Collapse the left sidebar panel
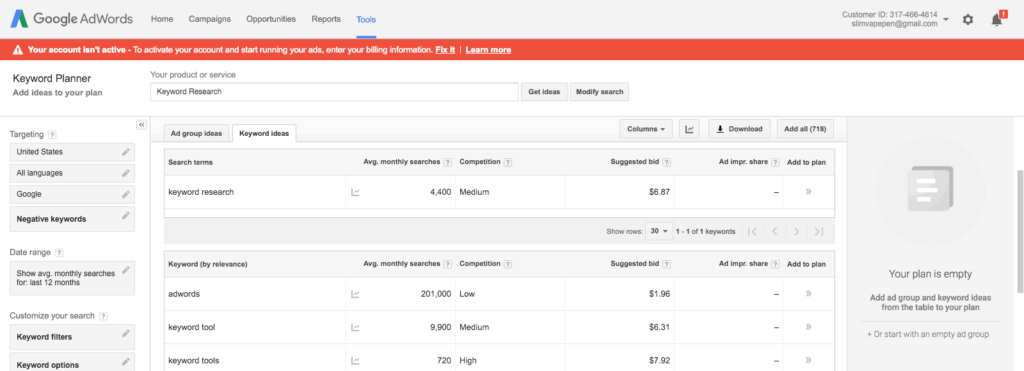The image size is (1024, 371). tap(141, 125)
